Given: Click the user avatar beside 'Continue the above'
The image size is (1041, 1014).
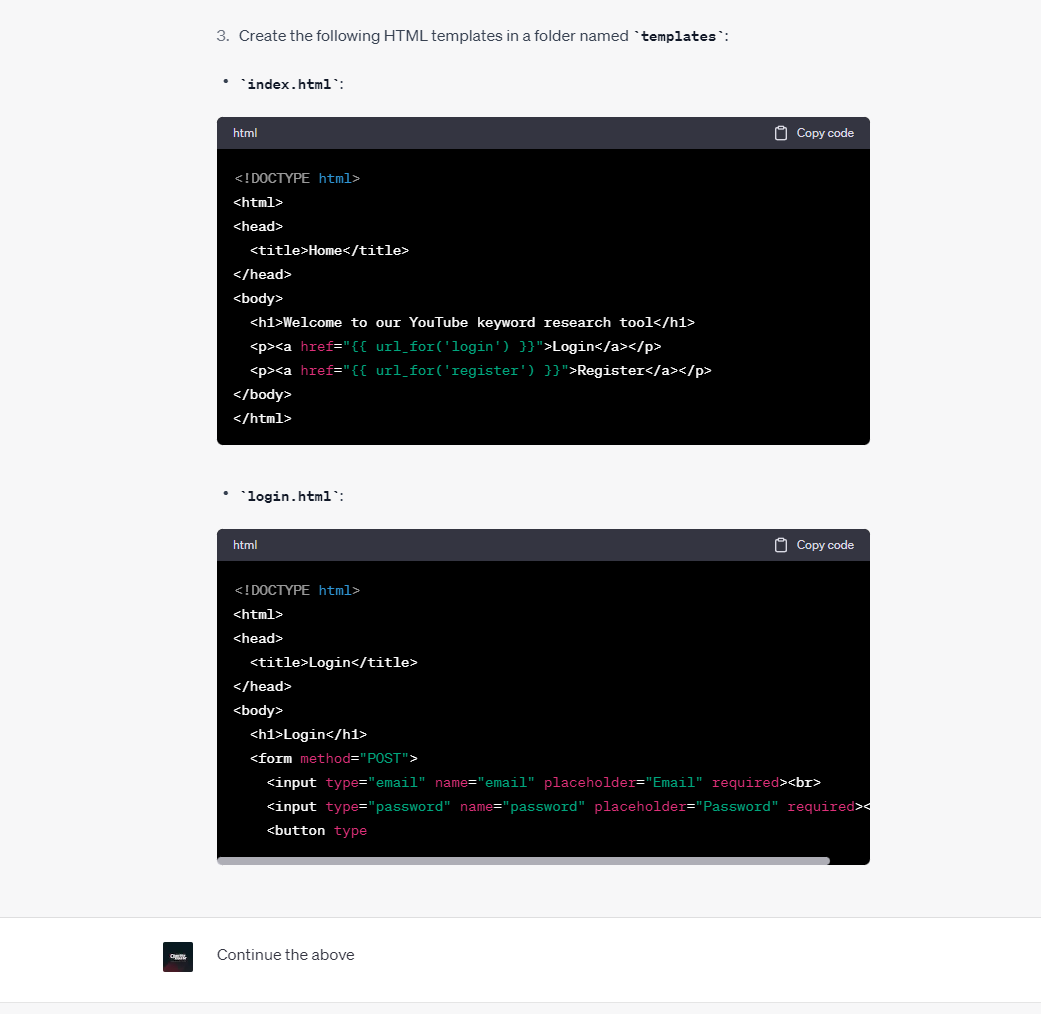Looking at the screenshot, I should 178,956.
